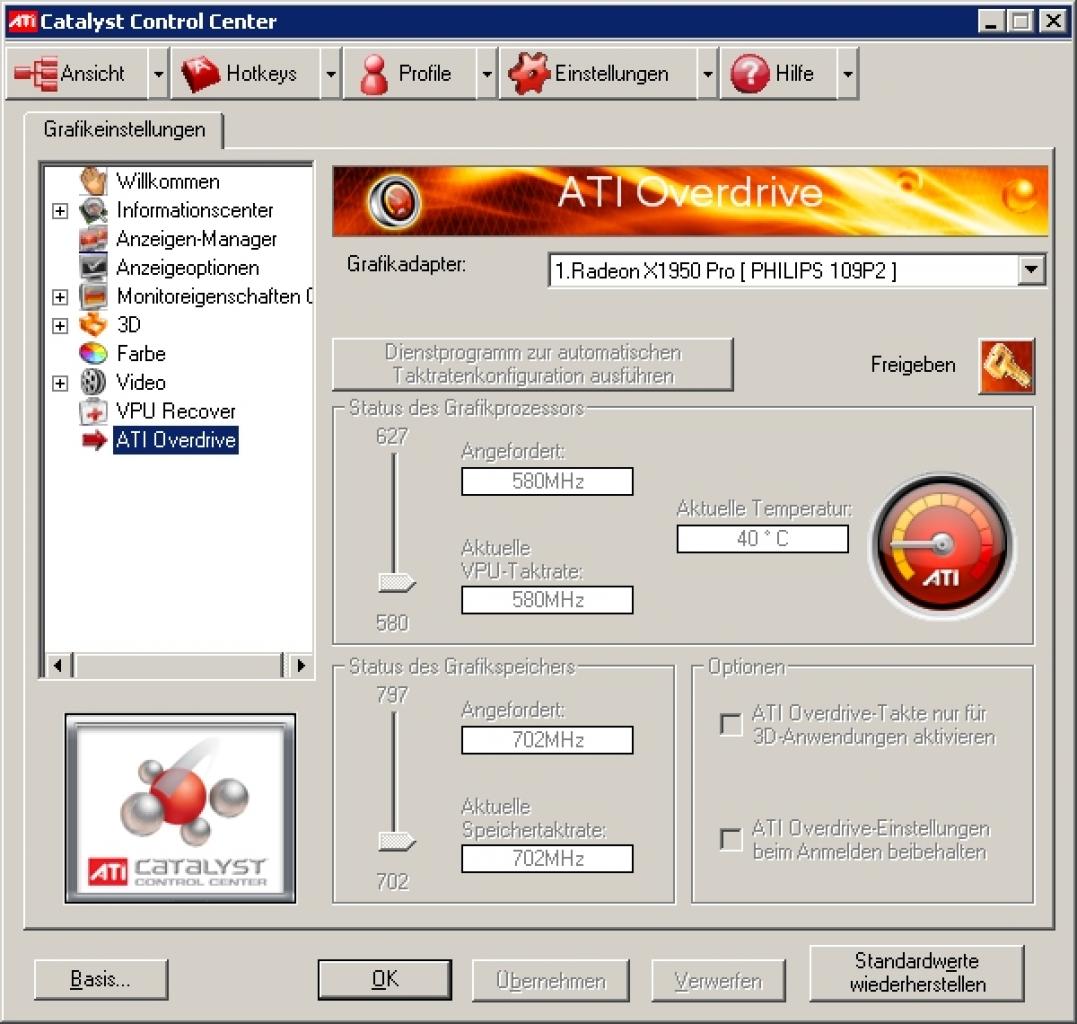Select the Grafikeinstellungen tab
This screenshot has width=1077, height=1024.
tap(124, 129)
